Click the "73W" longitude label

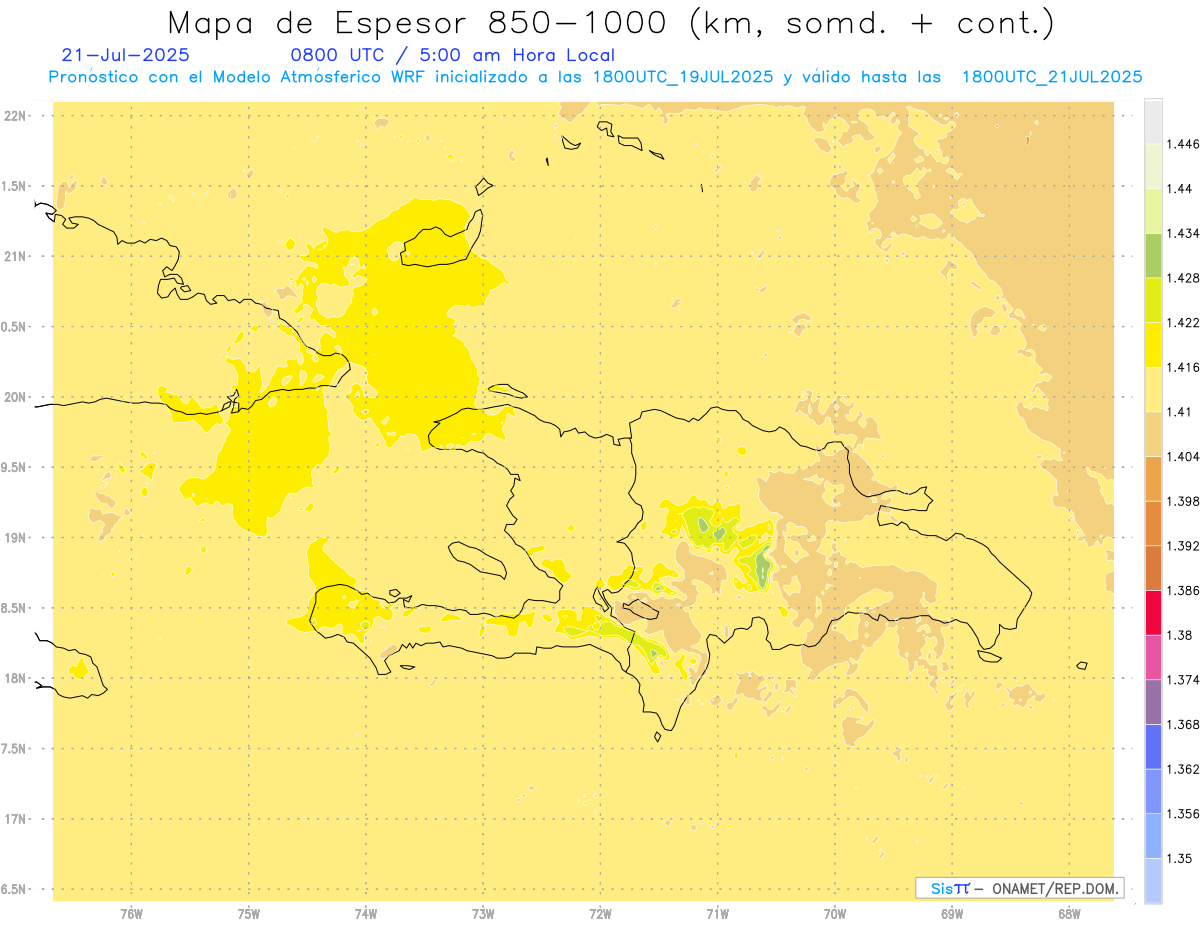(x=483, y=914)
